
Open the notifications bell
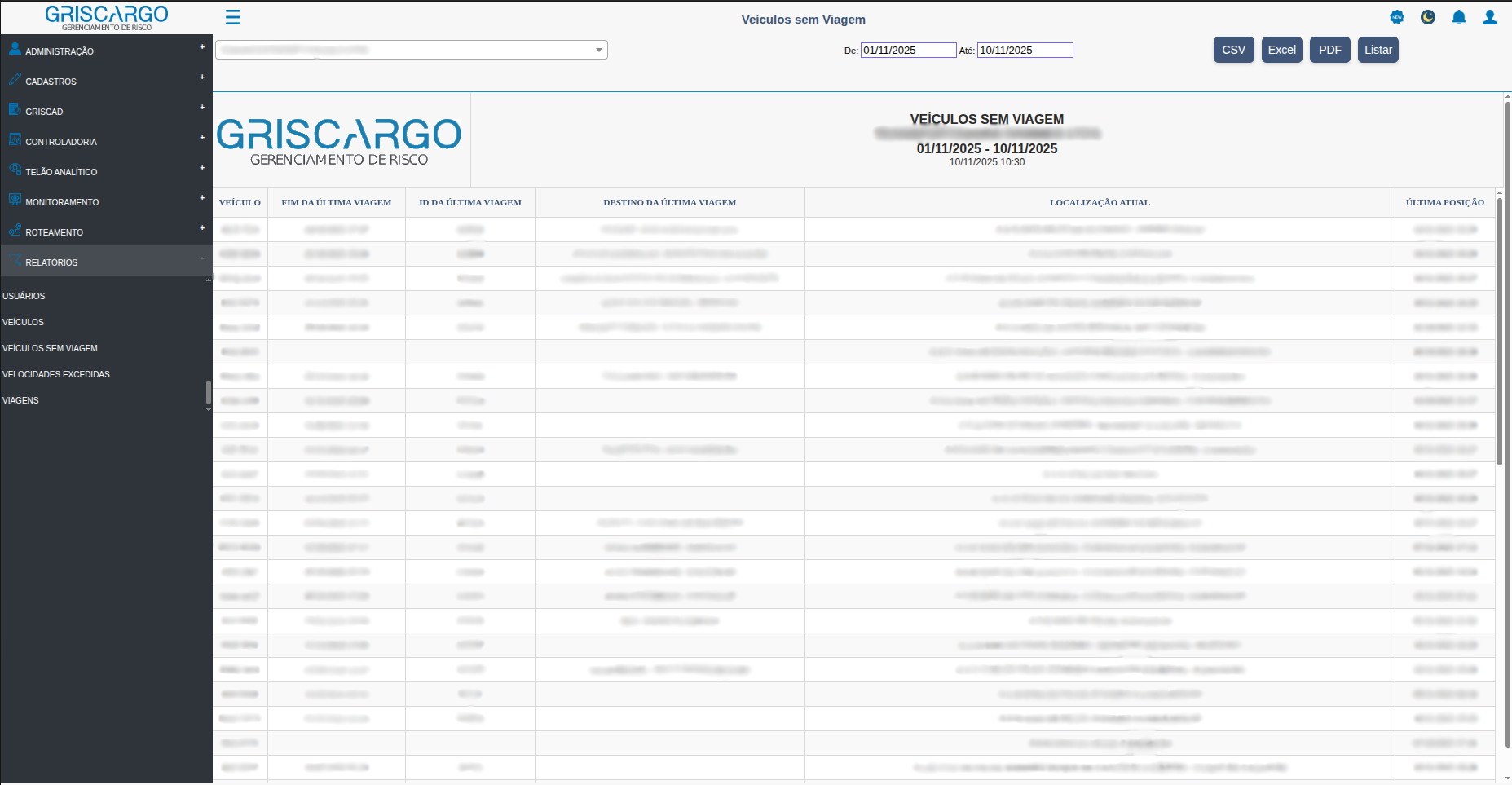[1458, 17]
